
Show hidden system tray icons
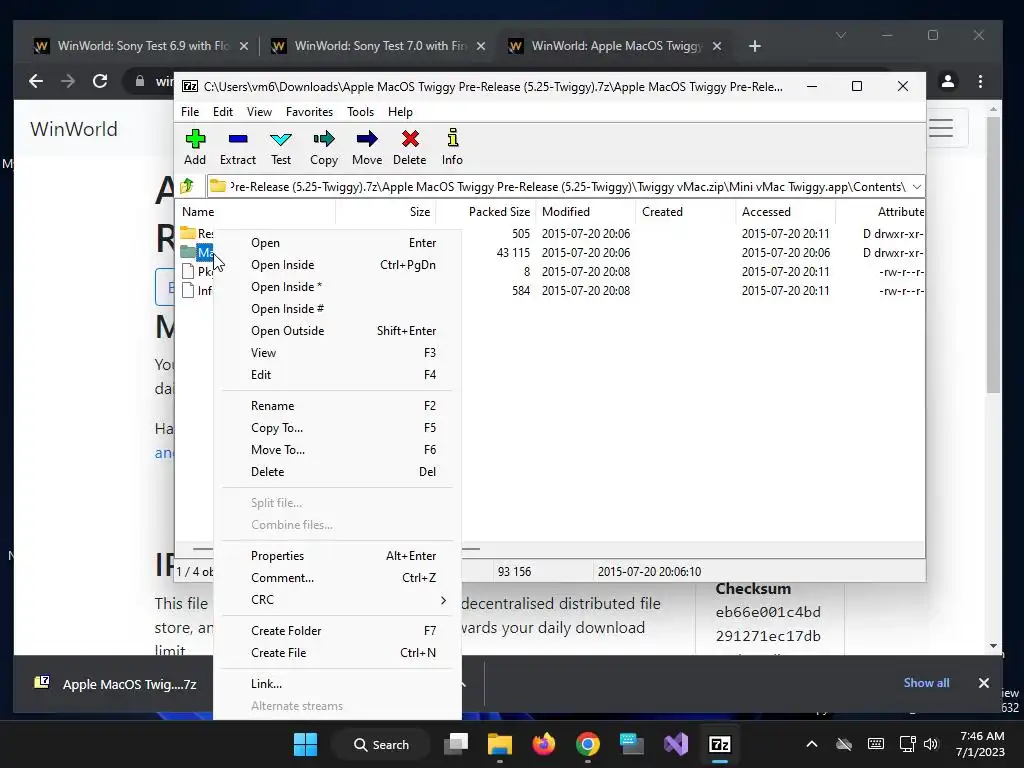point(812,744)
